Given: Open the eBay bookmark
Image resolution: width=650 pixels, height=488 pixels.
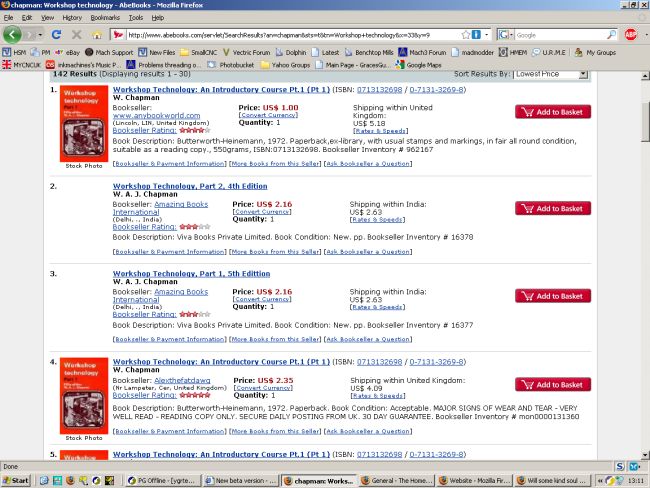Looking at the screenshot, I should [68, 53].
